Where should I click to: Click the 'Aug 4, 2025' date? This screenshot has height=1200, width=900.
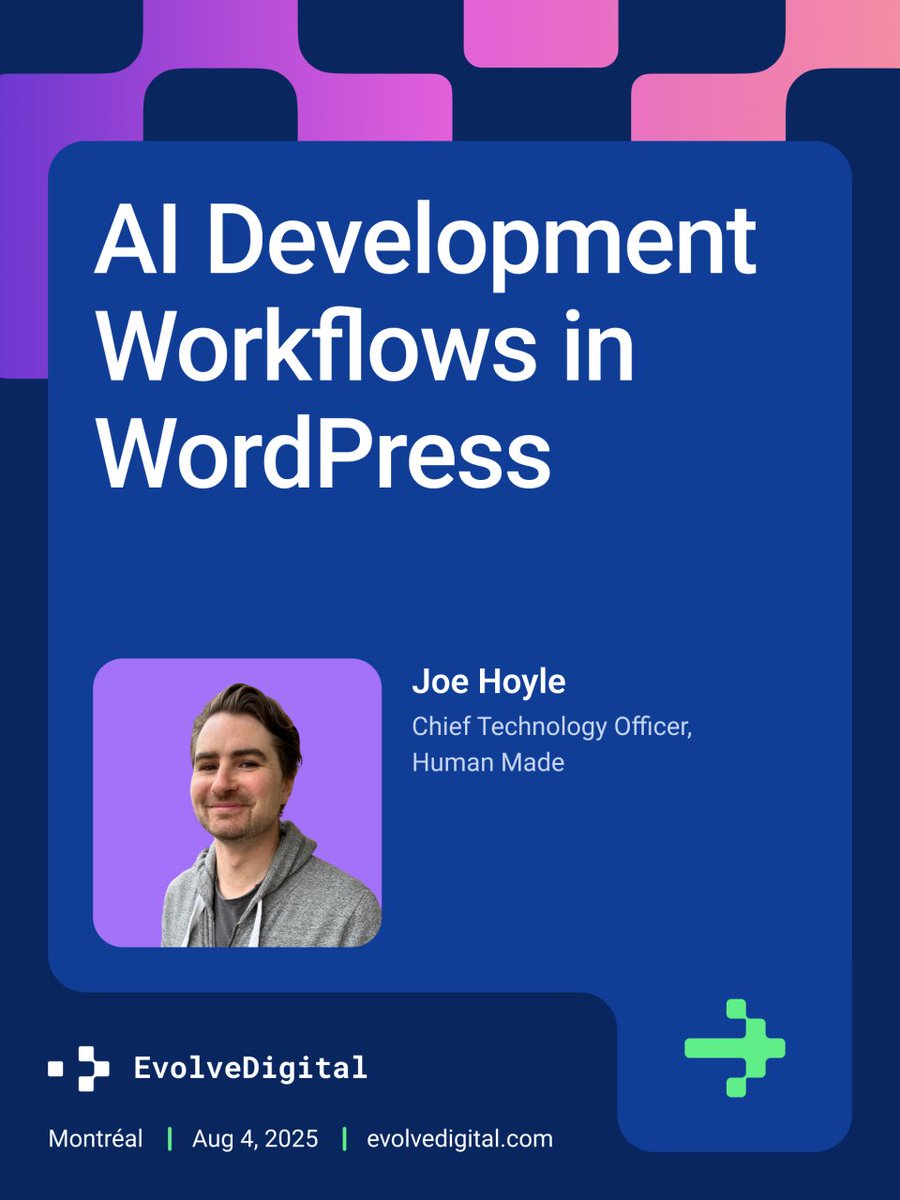(x=256, y=1138)
